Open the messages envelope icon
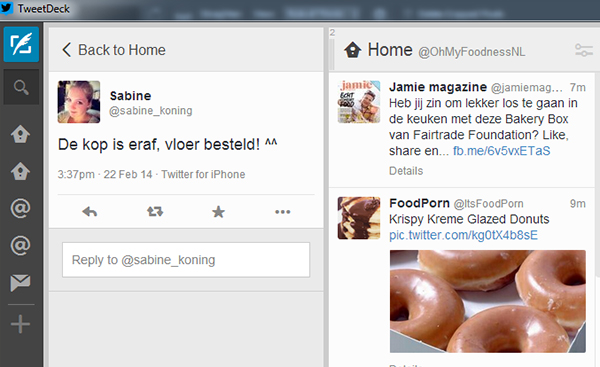 (x=20, y=283)
